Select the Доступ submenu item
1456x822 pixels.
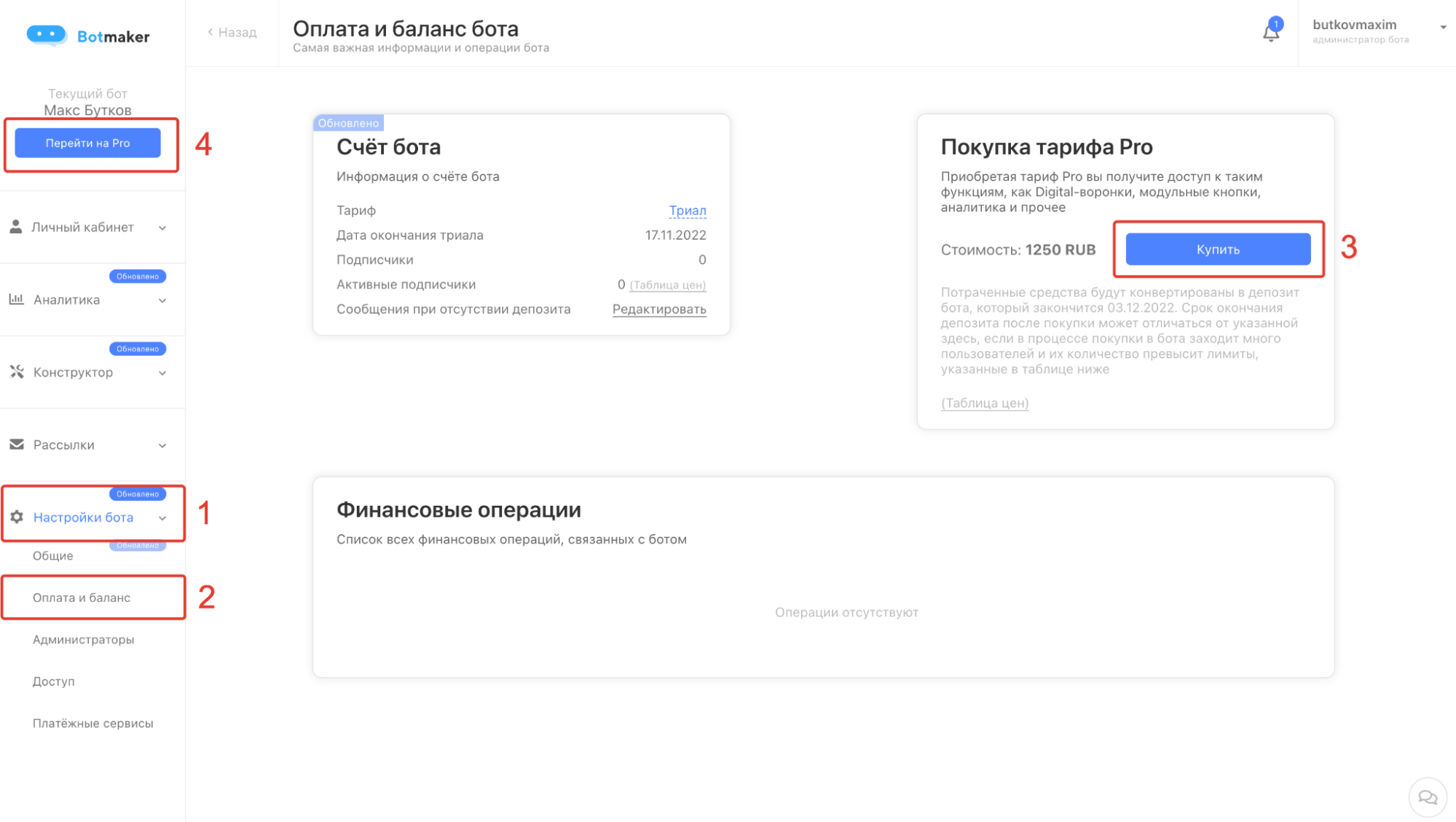[53, 681]
